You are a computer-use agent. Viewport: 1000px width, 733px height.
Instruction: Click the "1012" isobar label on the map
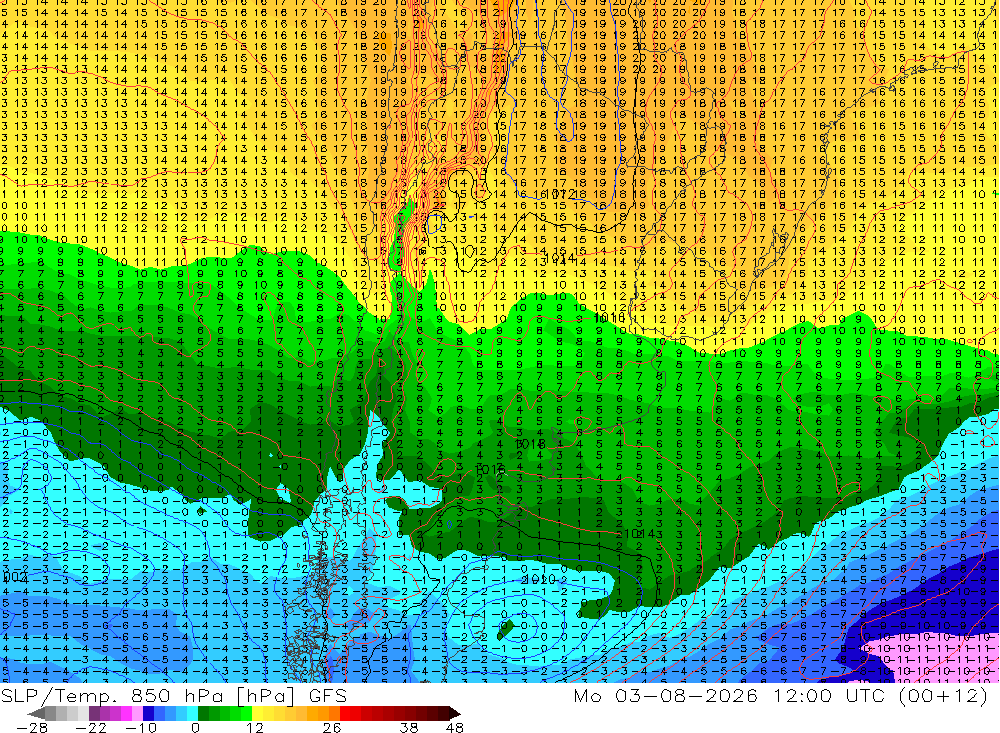tap(559, 194)
